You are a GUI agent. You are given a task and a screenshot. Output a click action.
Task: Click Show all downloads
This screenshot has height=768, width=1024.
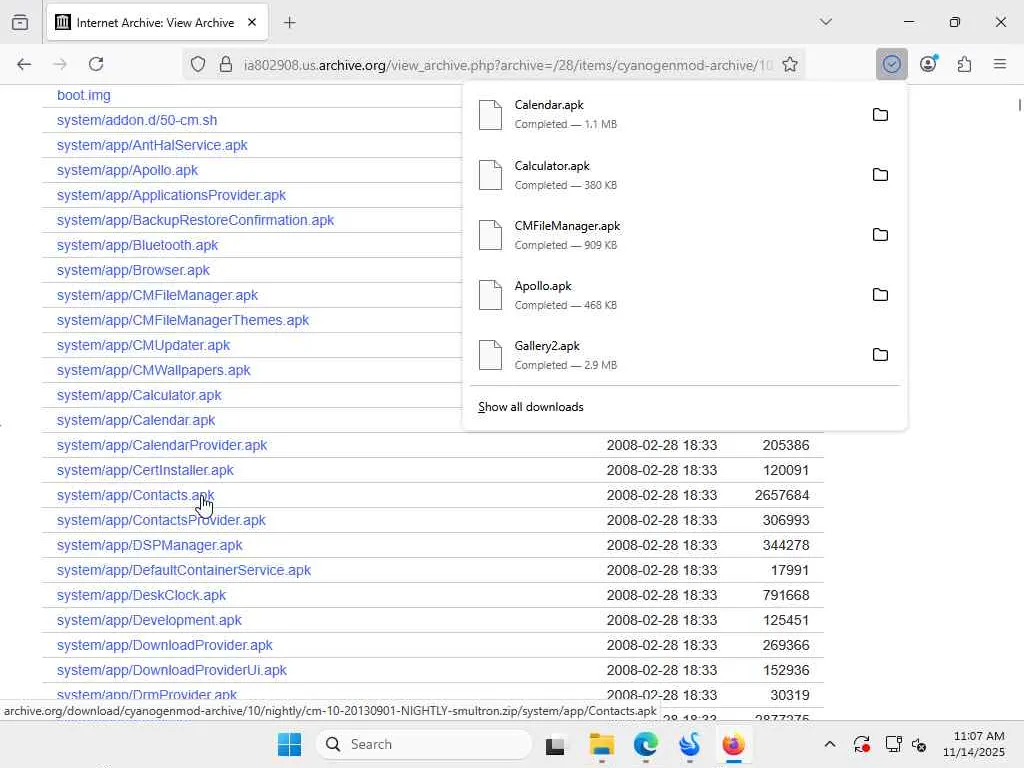530,407
